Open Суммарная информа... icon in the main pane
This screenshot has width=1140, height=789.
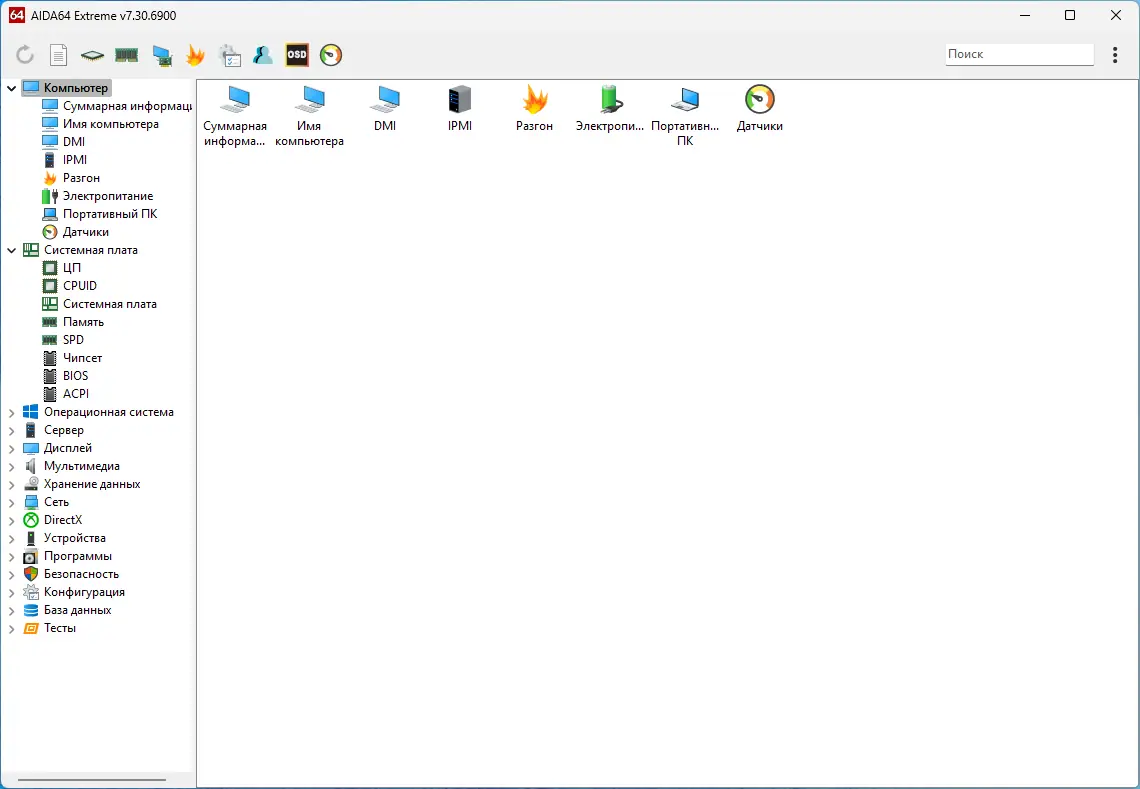click(235, 116)
